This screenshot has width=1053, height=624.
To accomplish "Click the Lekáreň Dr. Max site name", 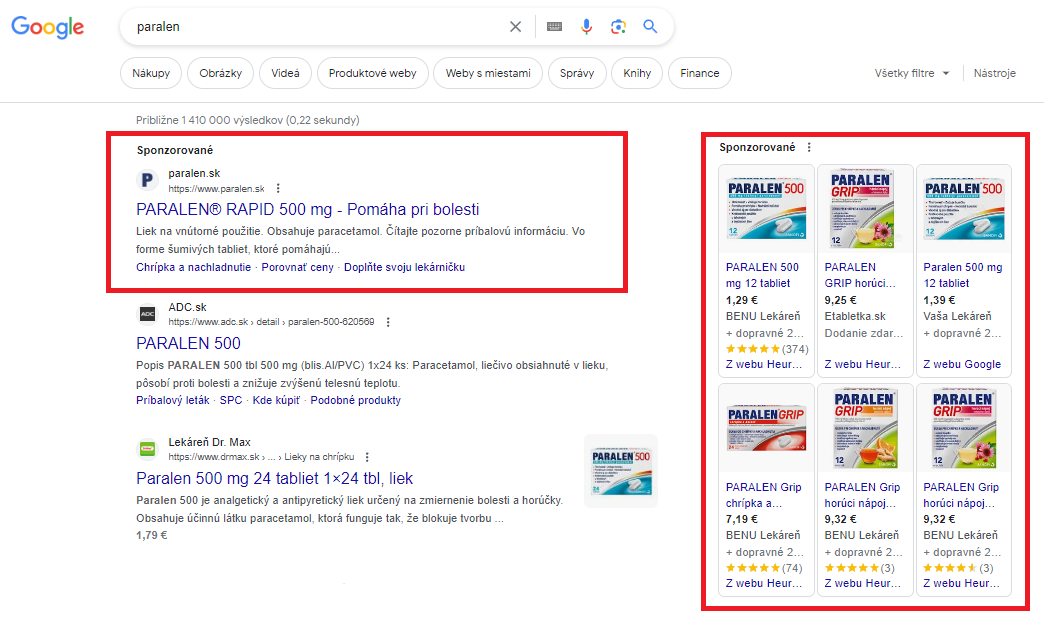I will [x=210, y=443].
